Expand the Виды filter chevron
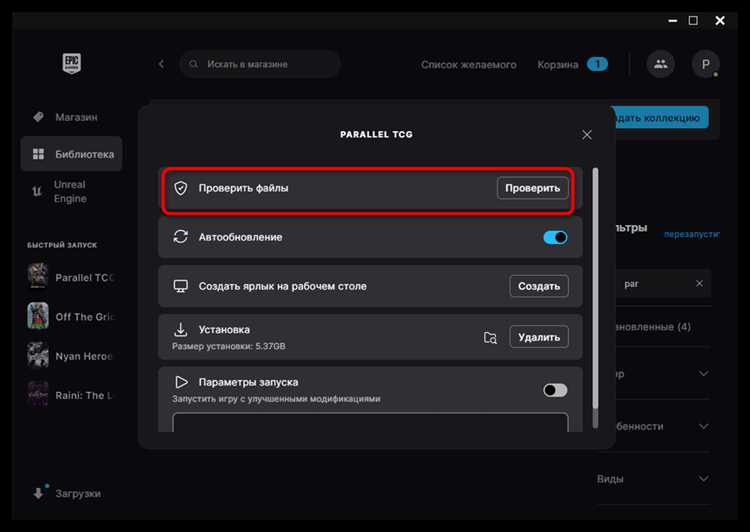The image size is (750, 532). point(703,478)
